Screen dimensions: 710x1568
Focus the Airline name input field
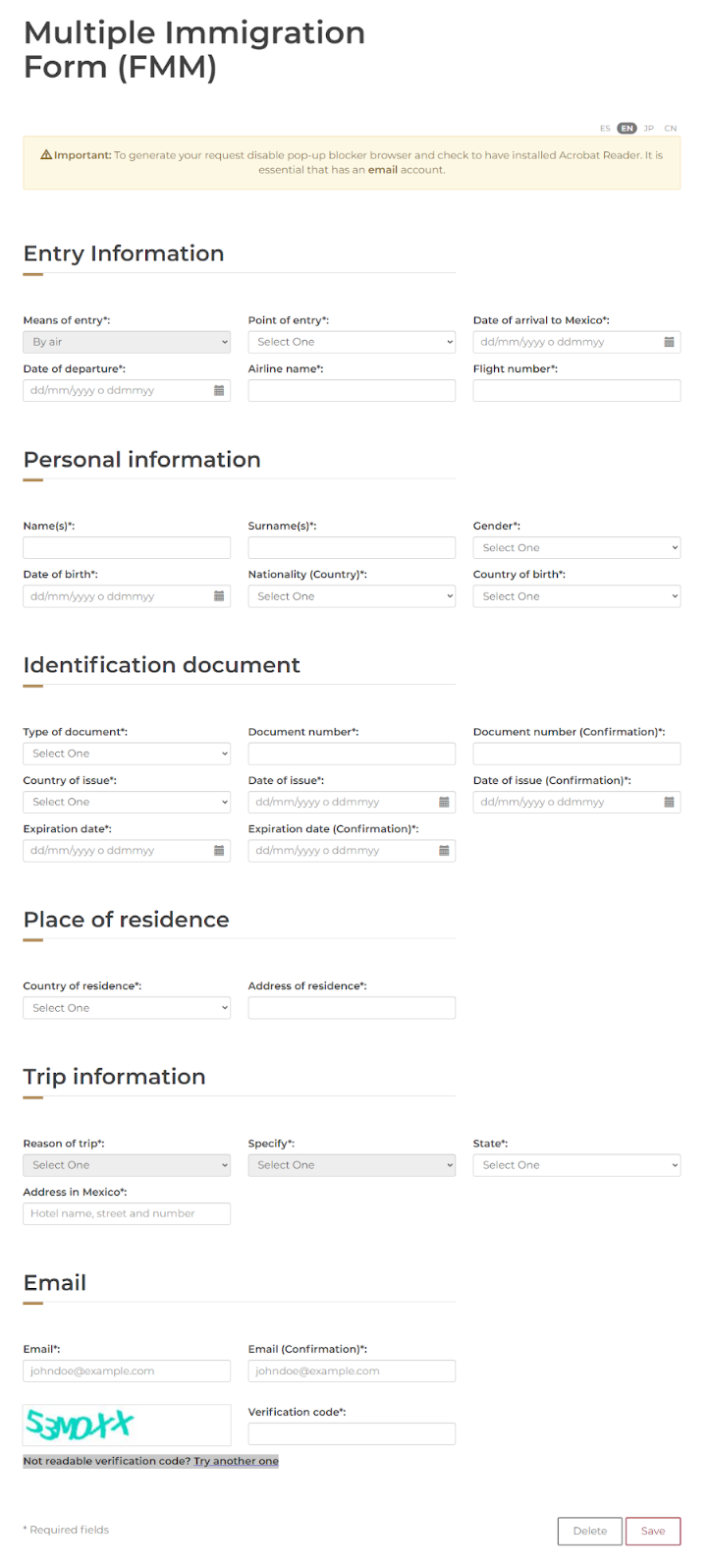tap(352, 390)
